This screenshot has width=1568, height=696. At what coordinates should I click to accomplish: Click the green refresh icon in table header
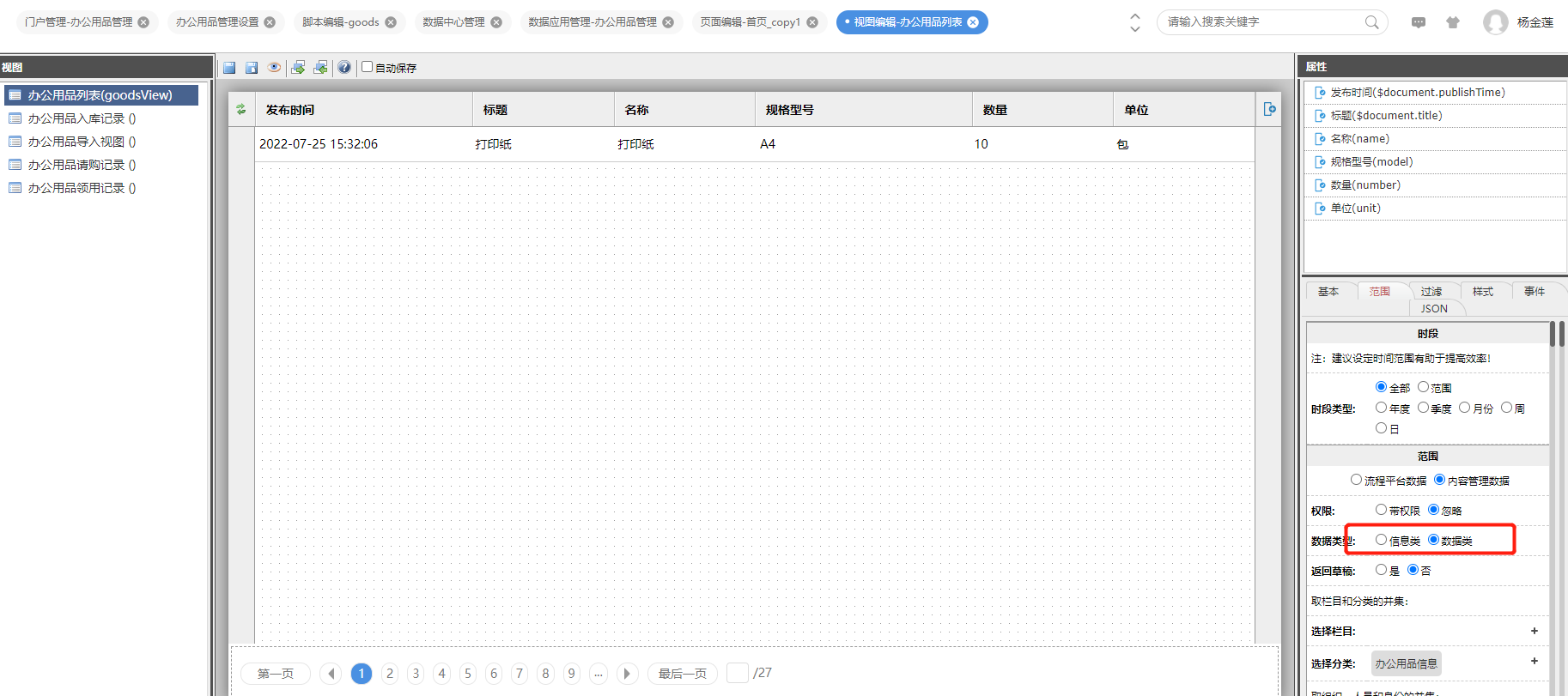(x=241, y=109)
